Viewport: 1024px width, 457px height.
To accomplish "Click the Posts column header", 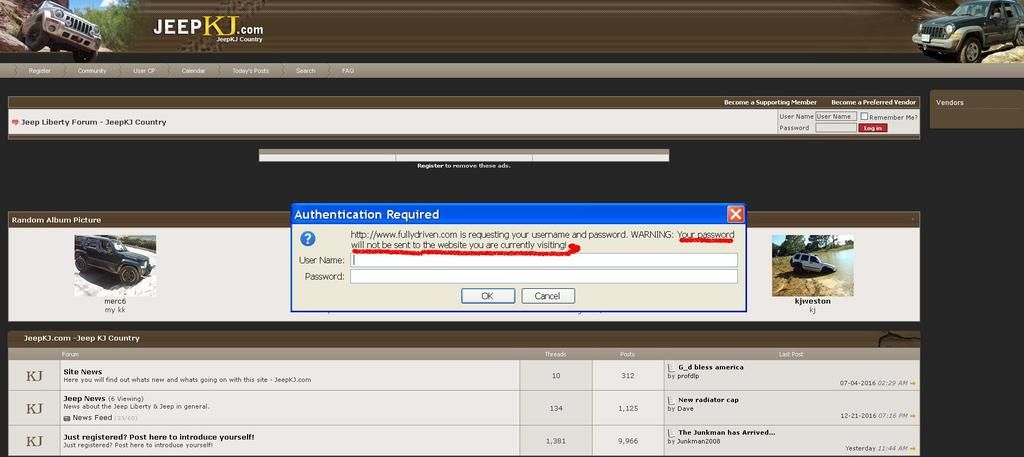I will [627, 355].
